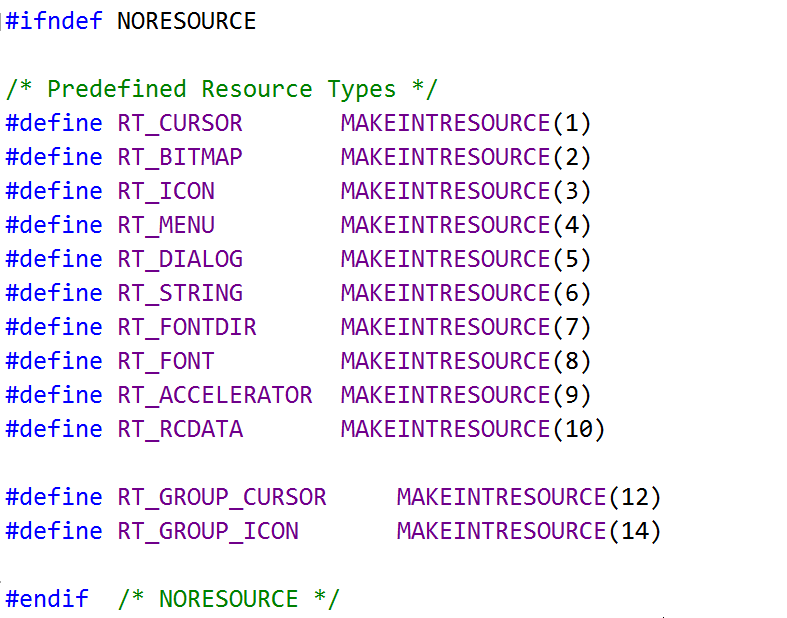Select the RT_ICON macro name
The image size is (787, 618).
166,191
